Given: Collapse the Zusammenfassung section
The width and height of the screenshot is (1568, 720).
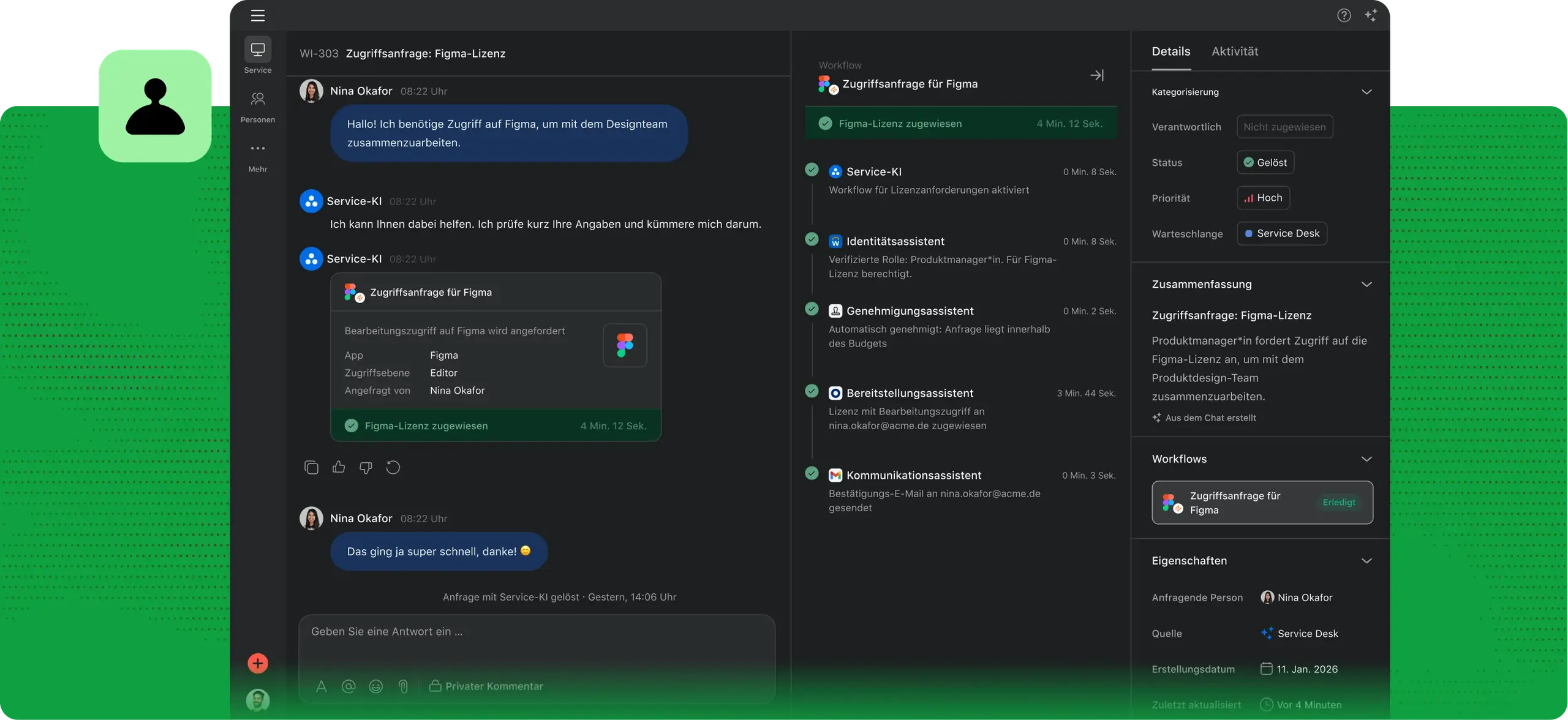Looking at the screenshot, I should 1366,284.
